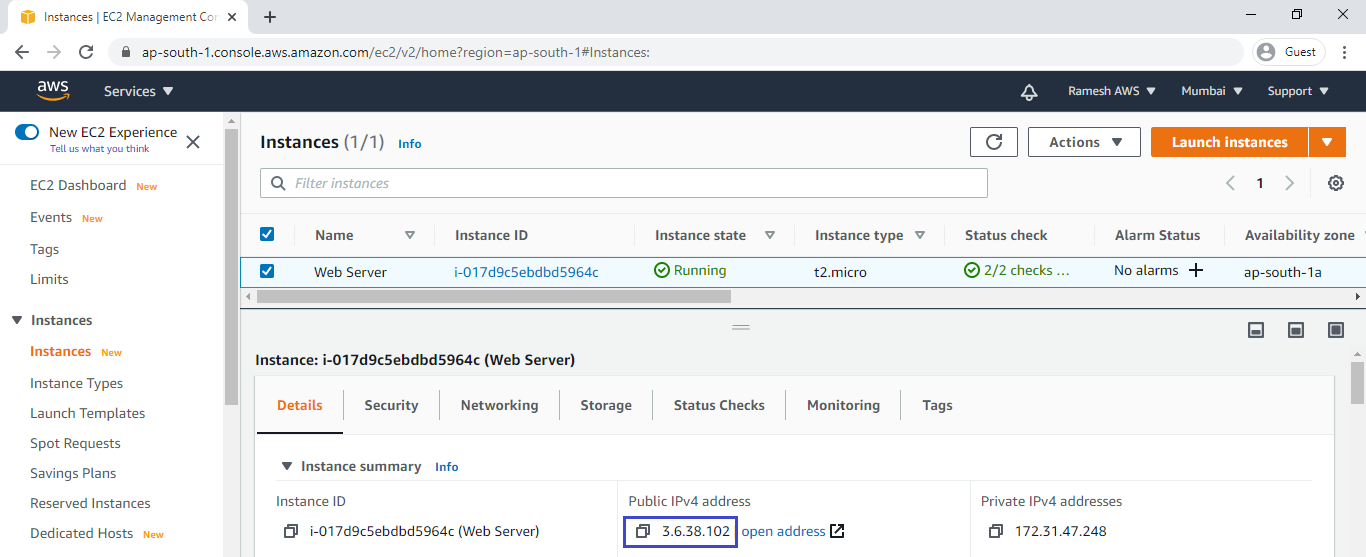Screen dimensions: 1366x557
Task: Open Dedicated Hosts in sidebar
Action: 81,533
